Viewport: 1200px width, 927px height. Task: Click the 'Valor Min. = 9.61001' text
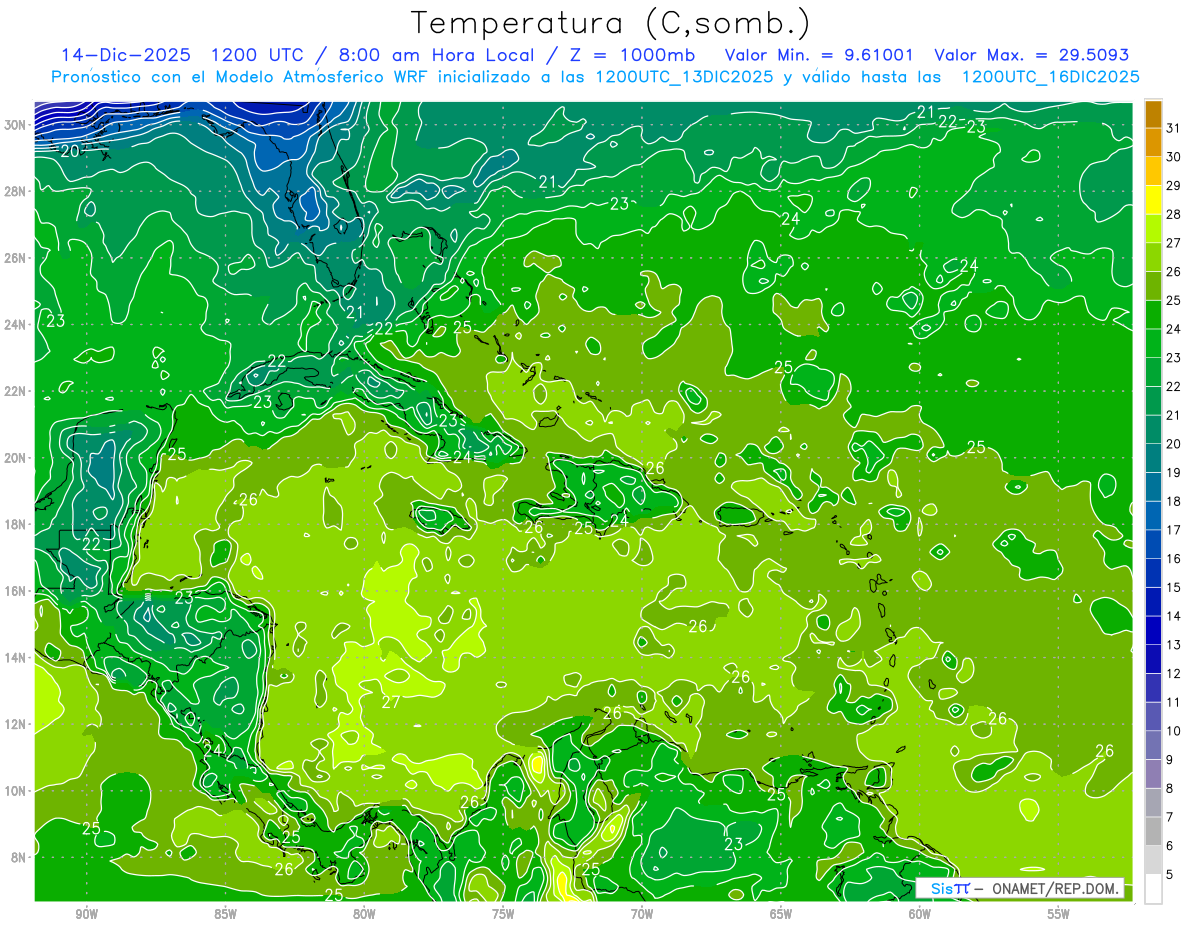tap(818, 55)
